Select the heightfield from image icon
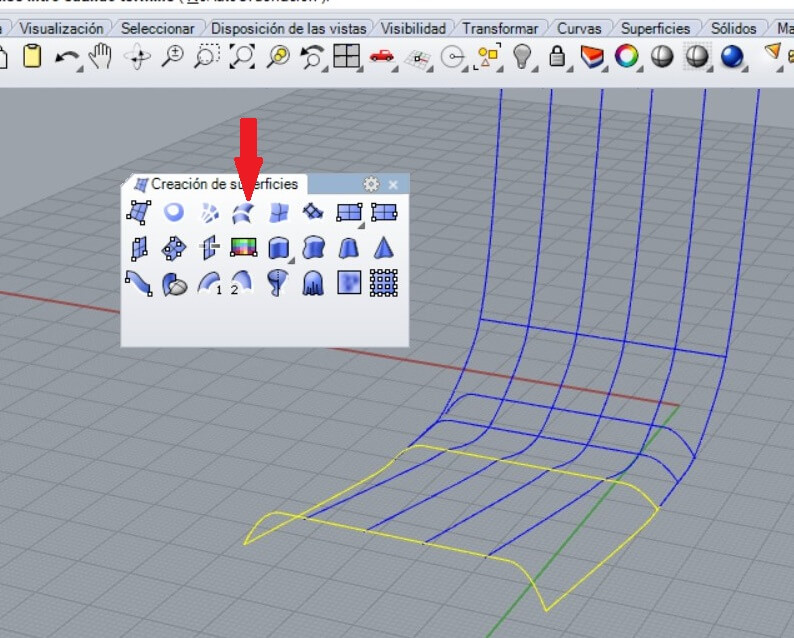 click(349, 283)
